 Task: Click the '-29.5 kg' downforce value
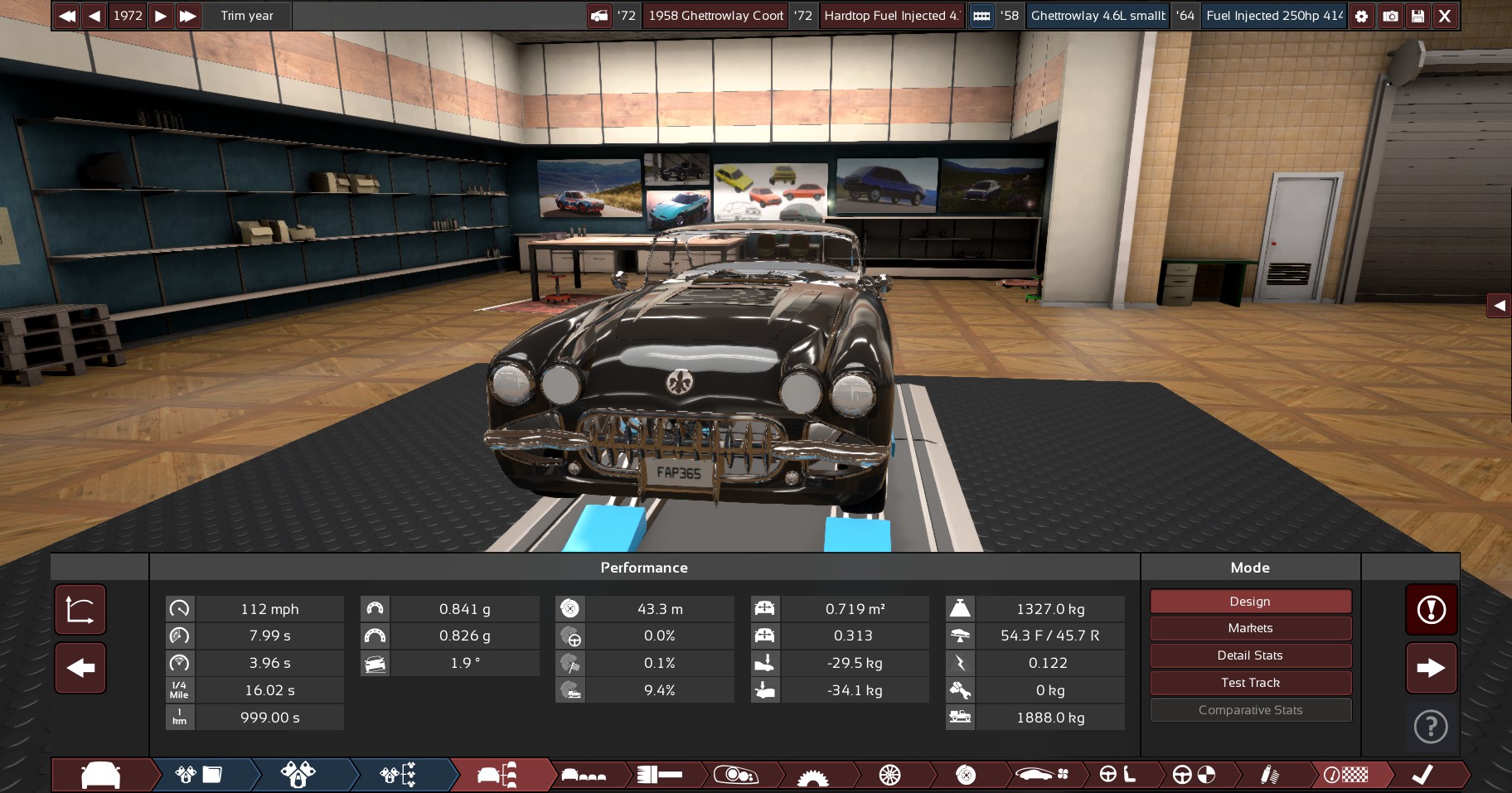pyautogui.click(x=855, y=663)
